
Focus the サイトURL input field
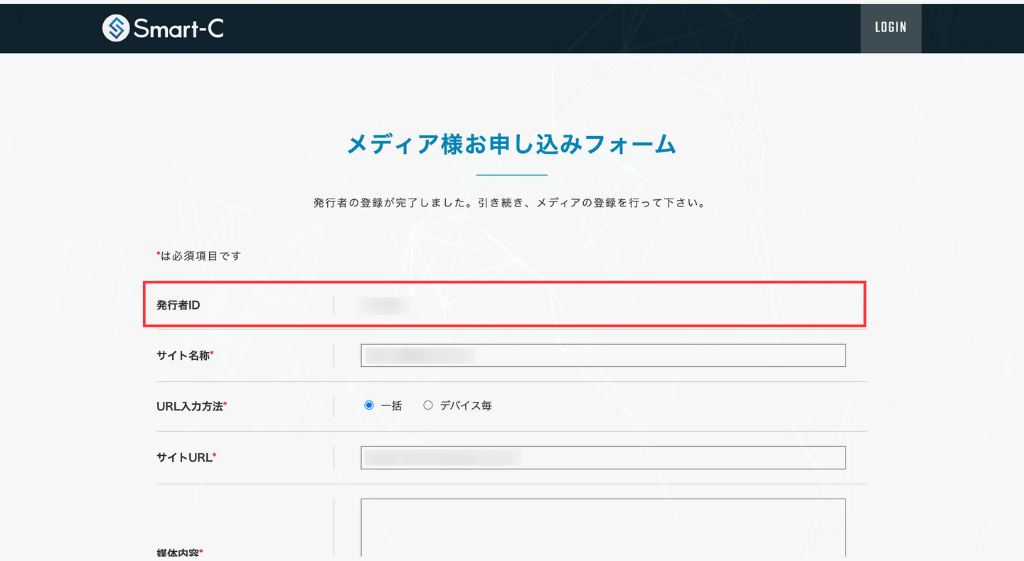tap(603, 458)
